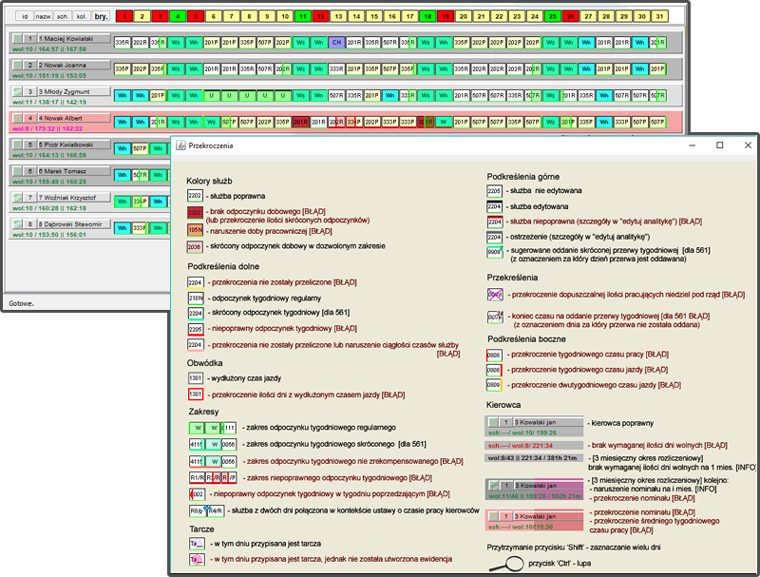The image size is (760, 577).
Task: Click the '507P' cell in Piotr Kwiatkowski's row
Action: [140, 148]
